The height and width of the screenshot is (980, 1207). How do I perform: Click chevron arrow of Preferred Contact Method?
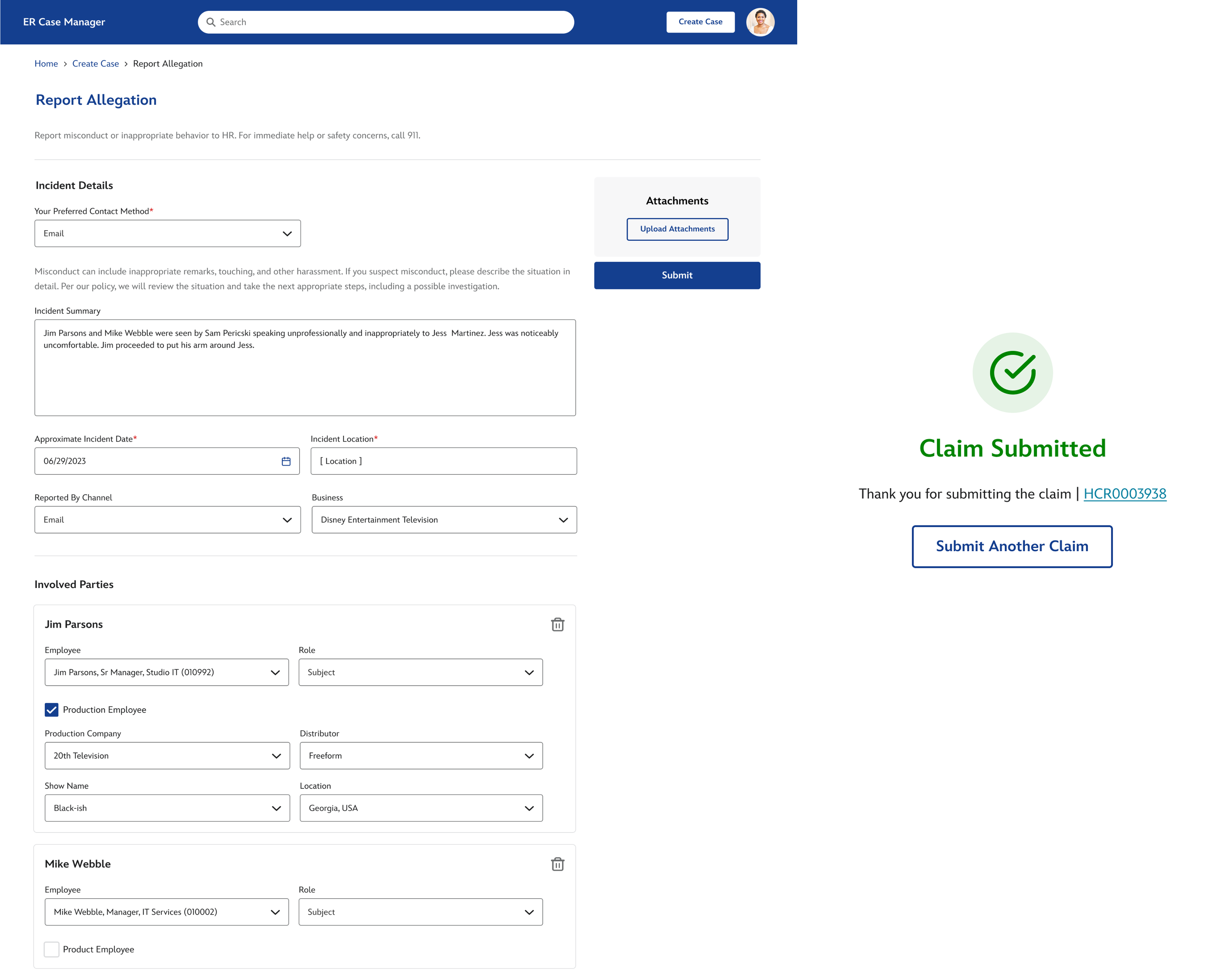click(x=287, y=234)
